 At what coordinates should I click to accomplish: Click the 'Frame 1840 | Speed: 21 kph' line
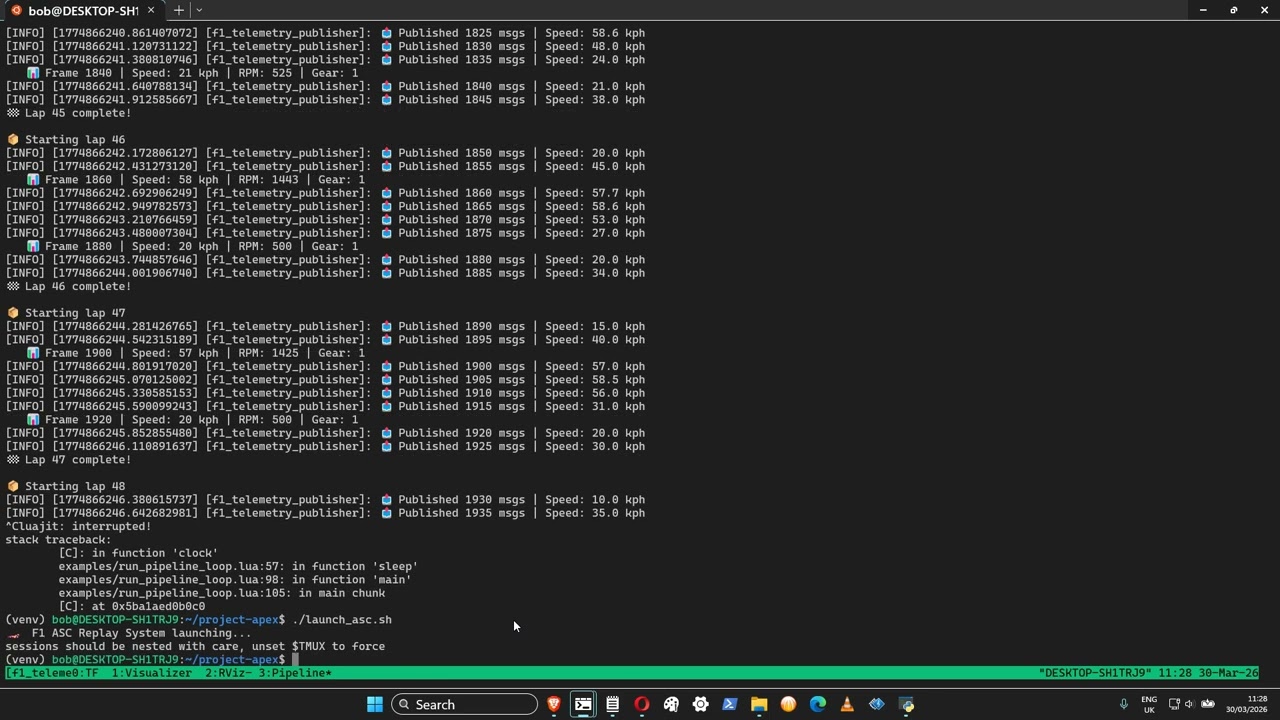(x=191, y=73)
